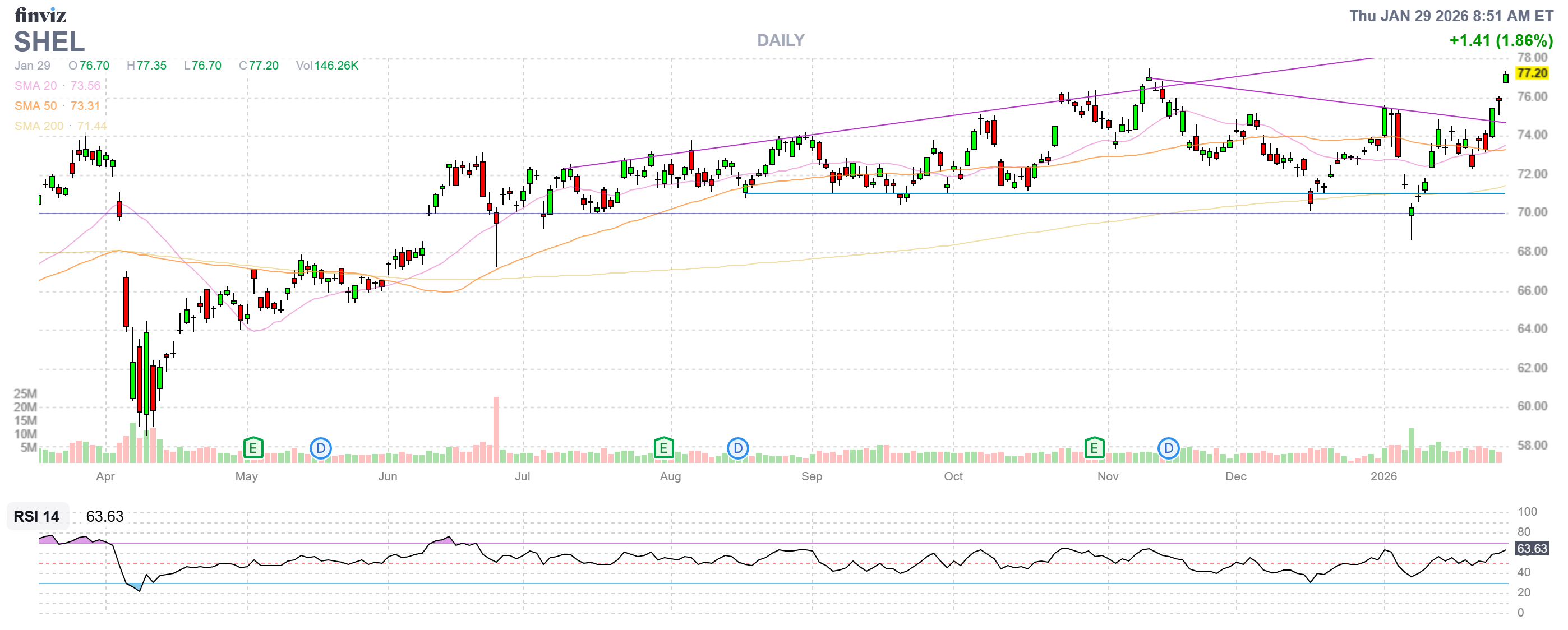Click the earnings E marker near Nov

click(1094, 449)
